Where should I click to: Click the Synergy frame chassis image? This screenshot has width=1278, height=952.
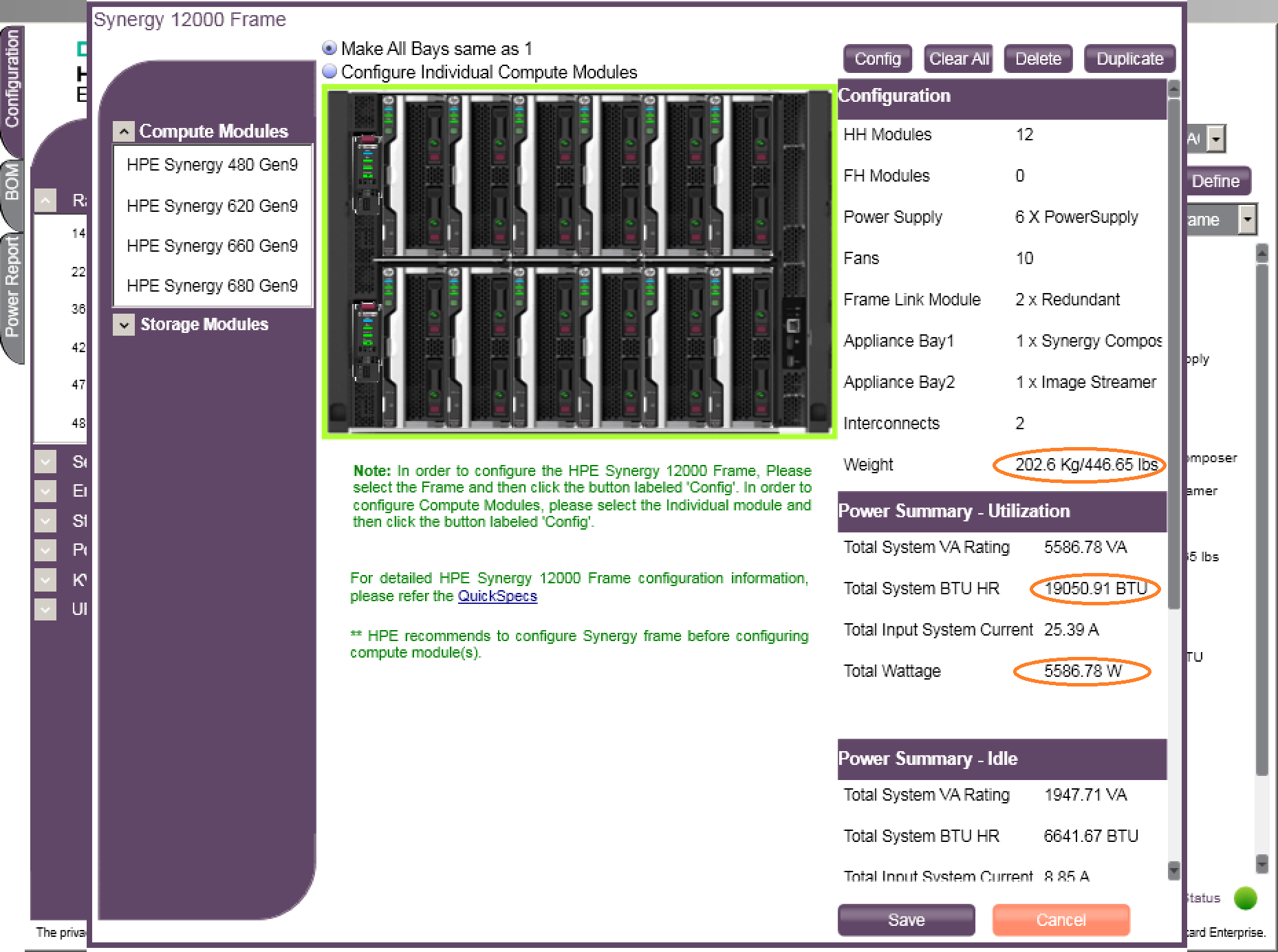point(579,261)
